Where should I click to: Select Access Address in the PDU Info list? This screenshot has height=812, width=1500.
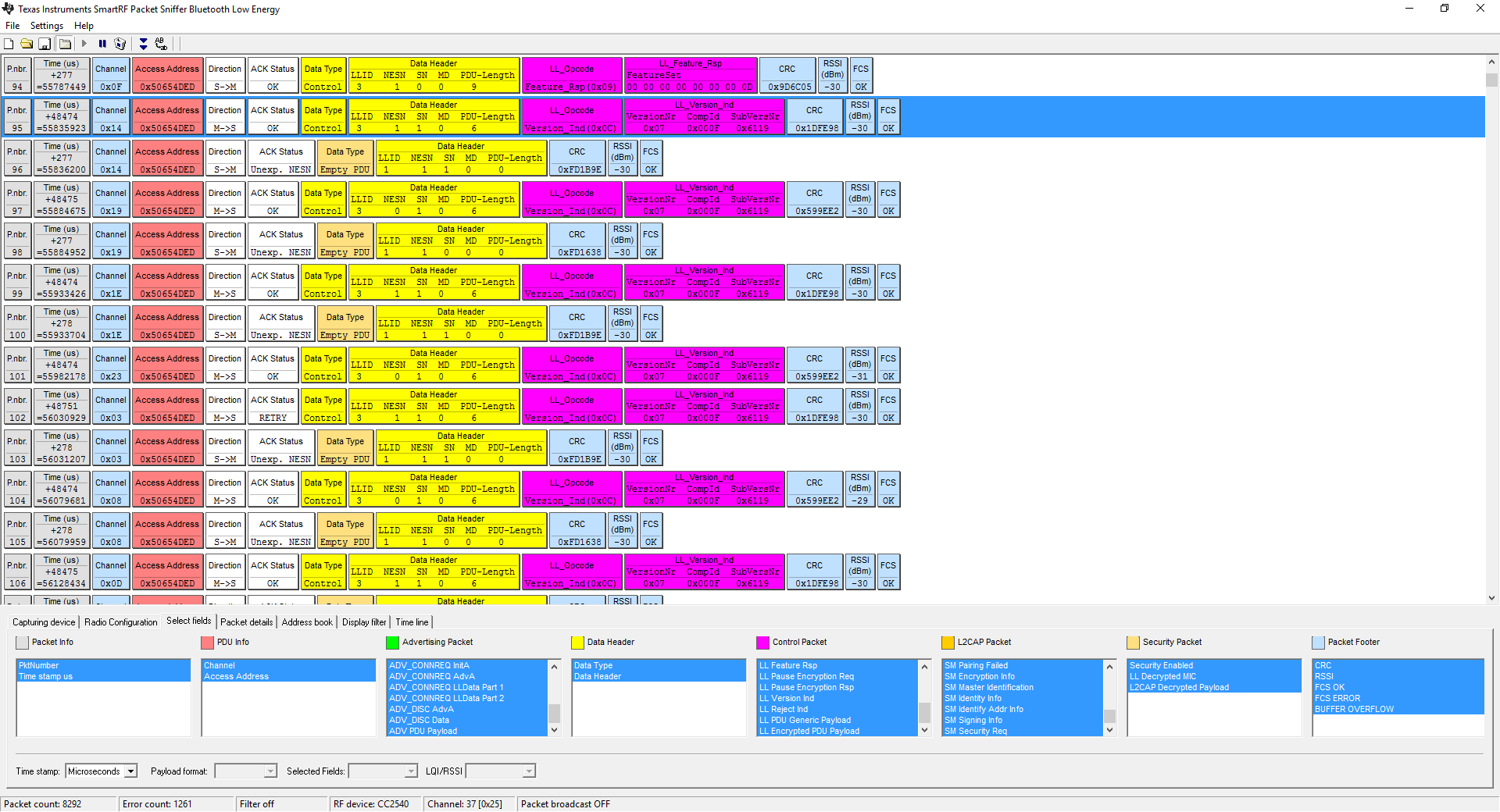tap(288, 677)
